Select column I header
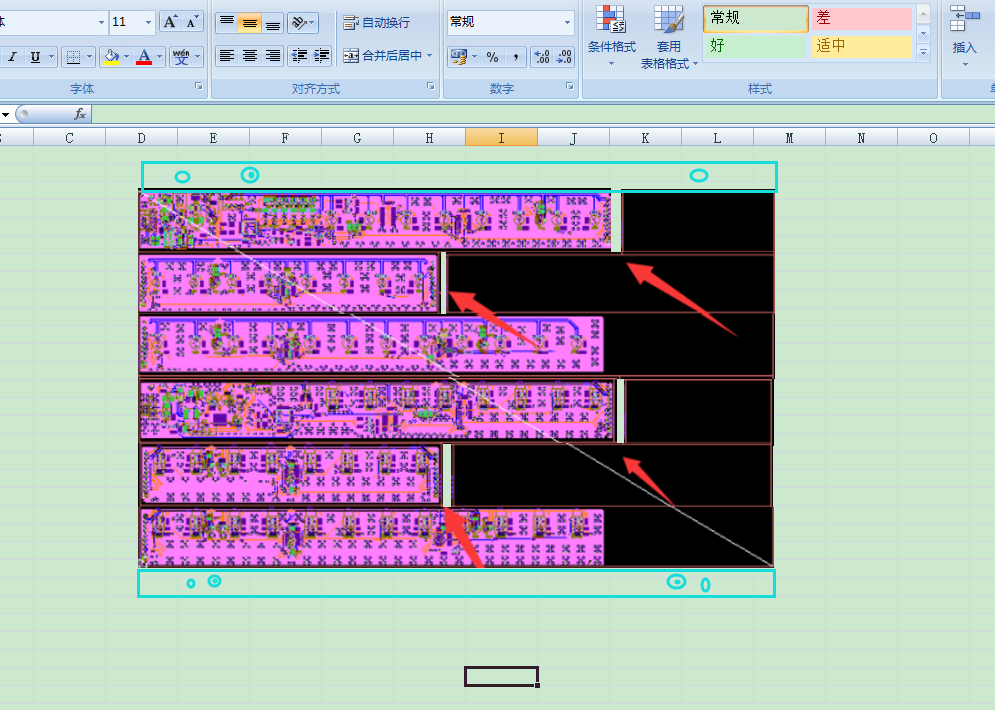 tap(501, 138)
